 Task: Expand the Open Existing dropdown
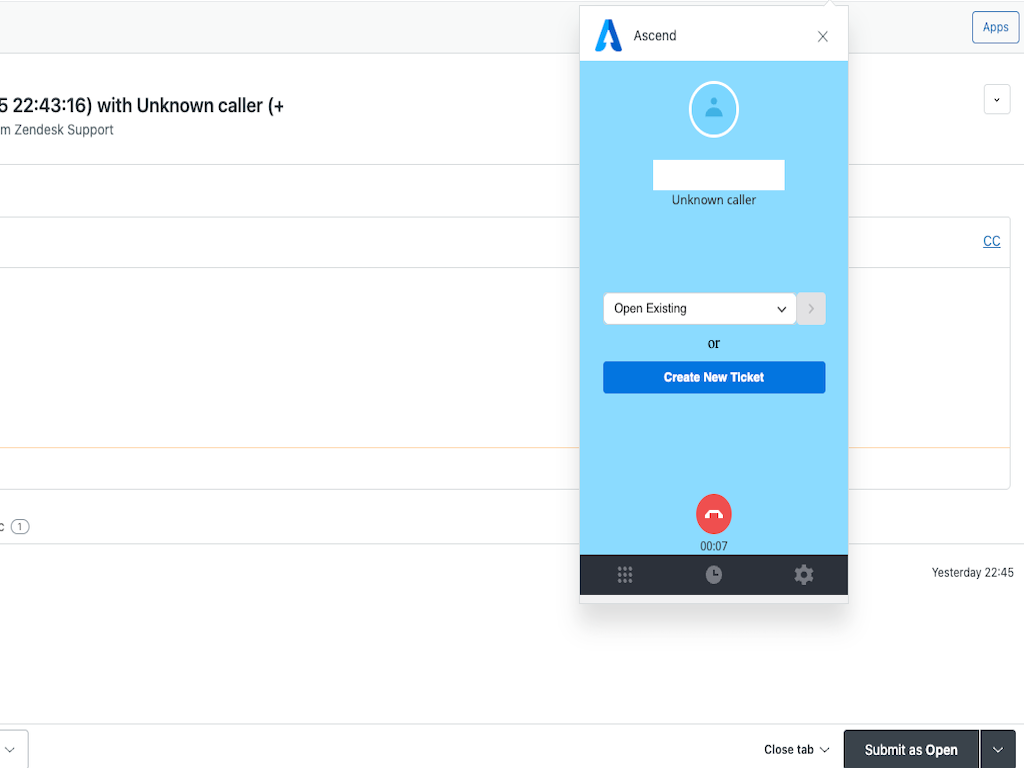698,308
